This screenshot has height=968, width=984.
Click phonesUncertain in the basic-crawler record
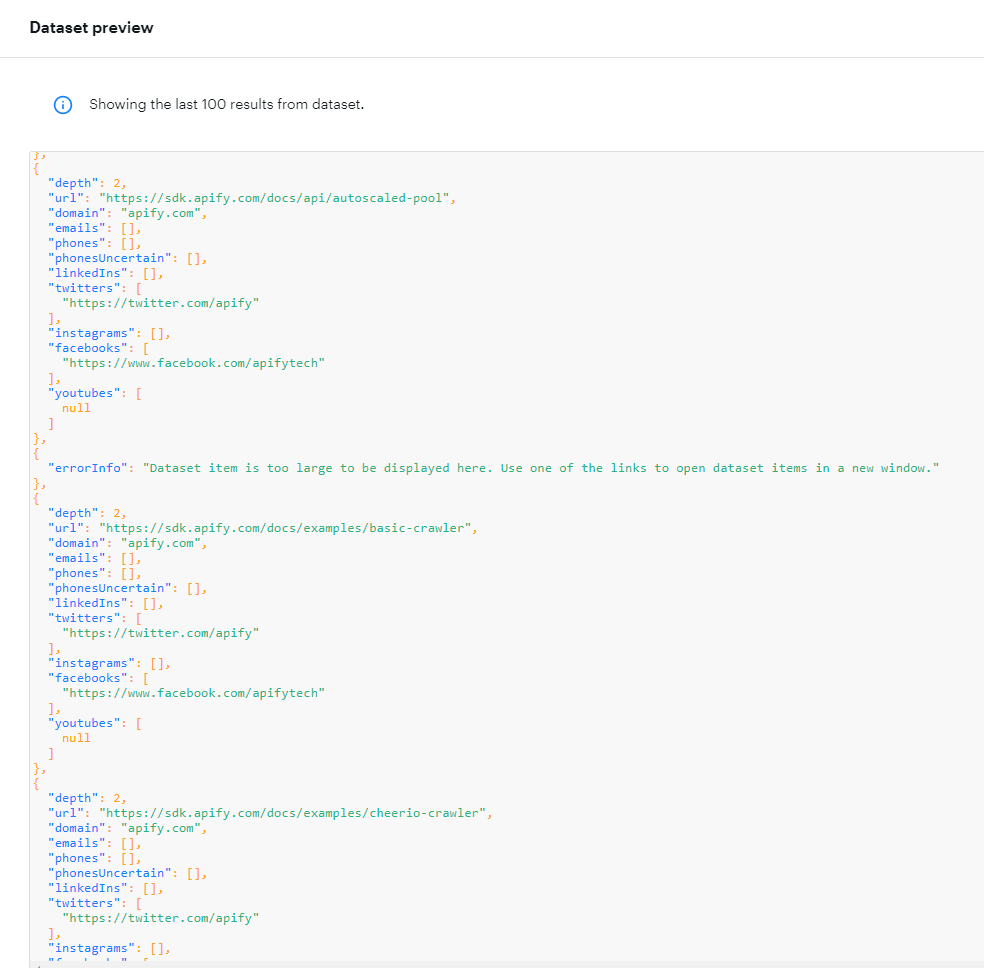point(110,588)
